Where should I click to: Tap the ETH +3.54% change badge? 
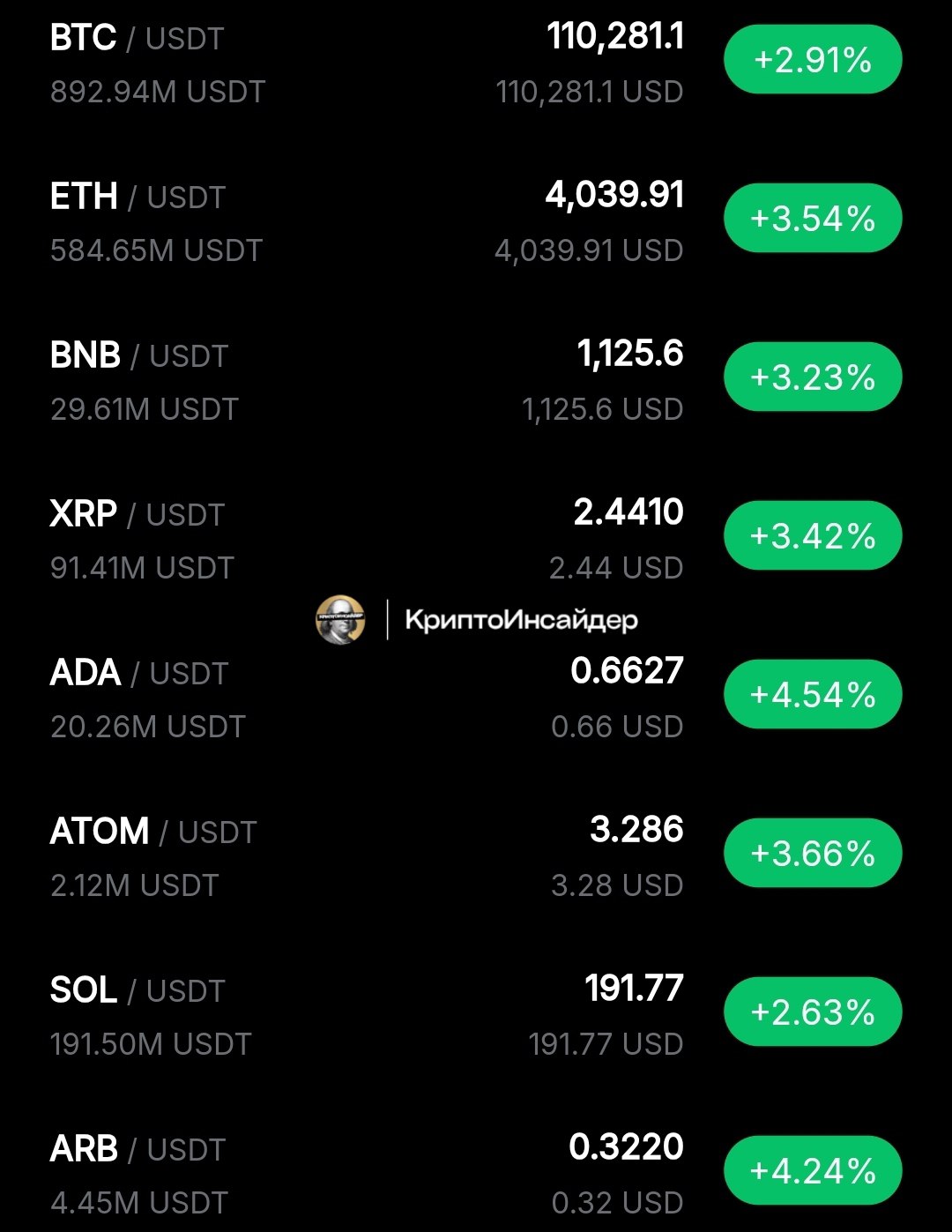(813, 219)
